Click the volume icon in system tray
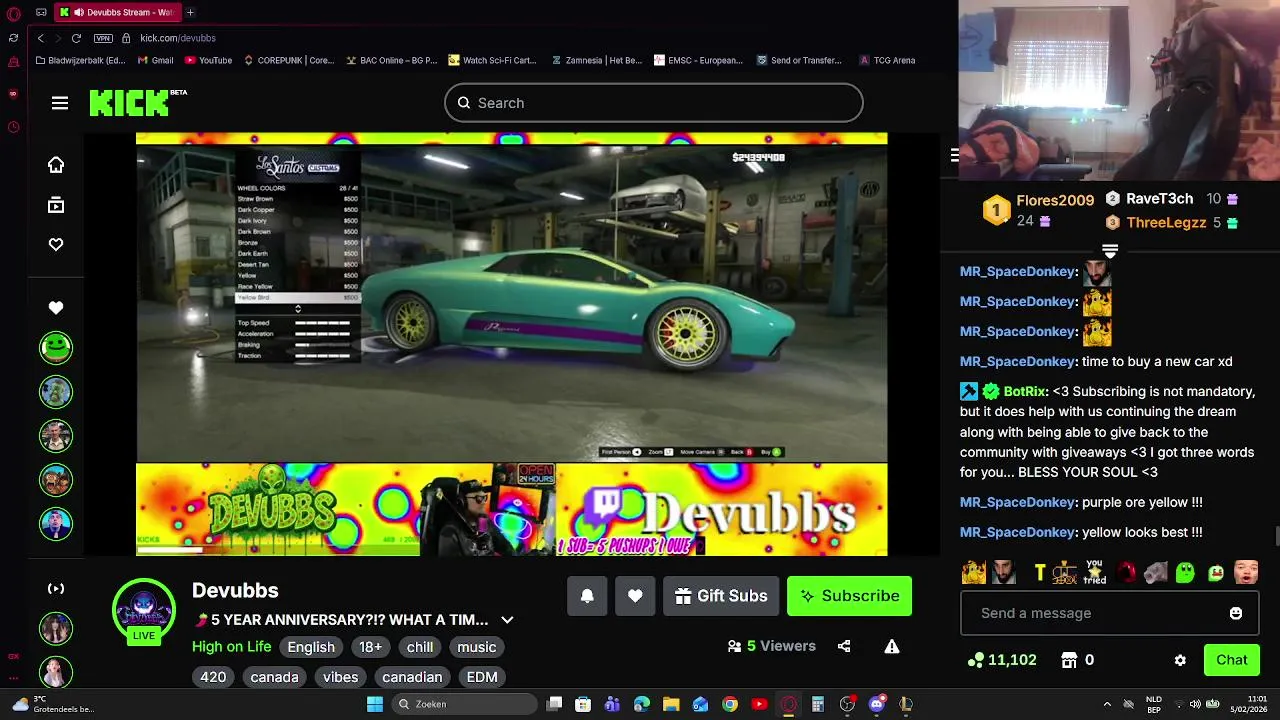1280x720 pixels. tap(1195, 704)
